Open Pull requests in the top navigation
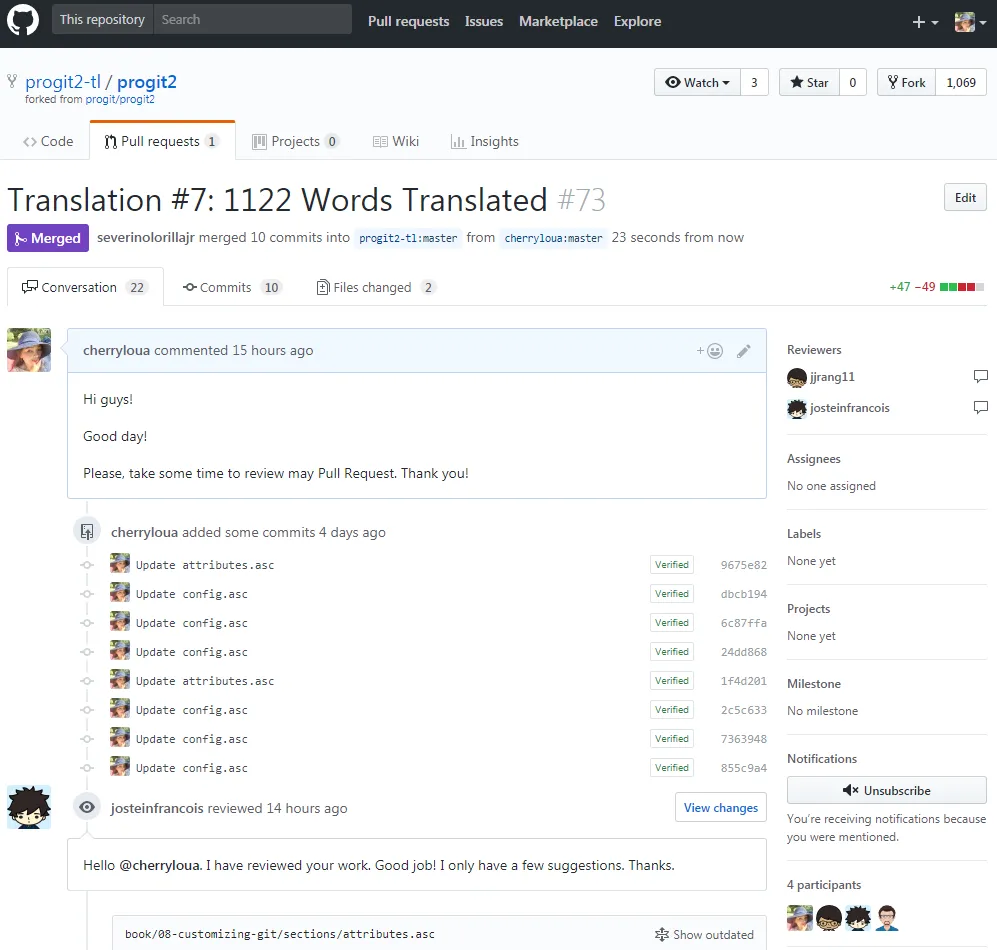 [x=408, y=21]
